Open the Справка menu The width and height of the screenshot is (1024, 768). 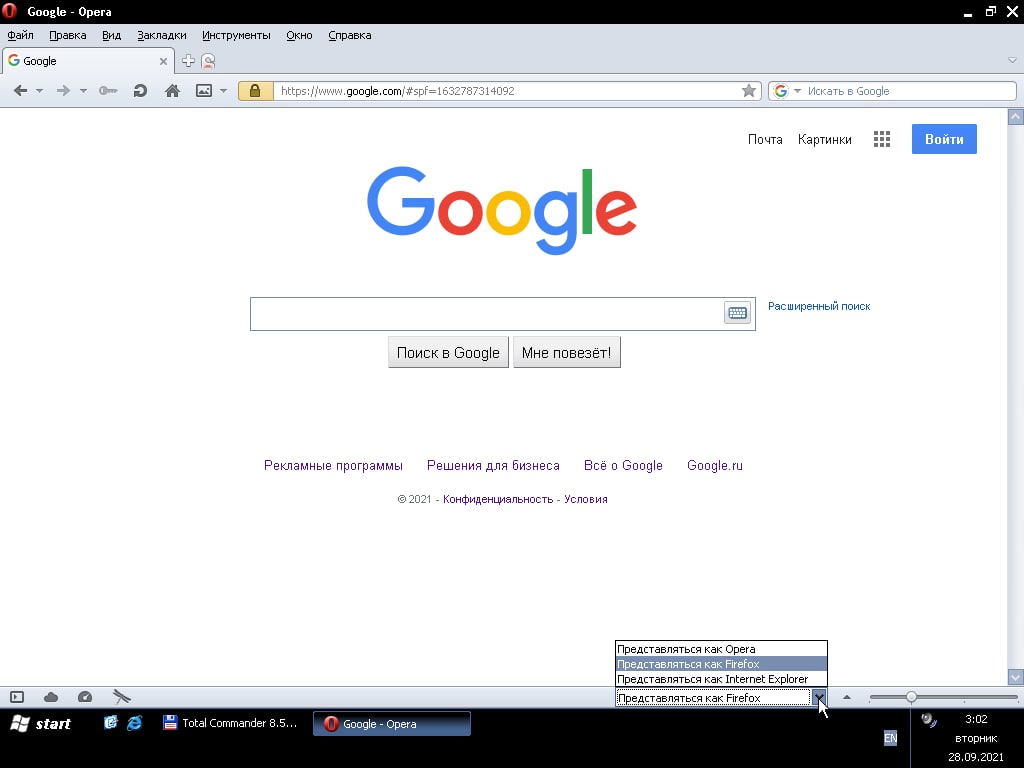click(x=349, y=35)
